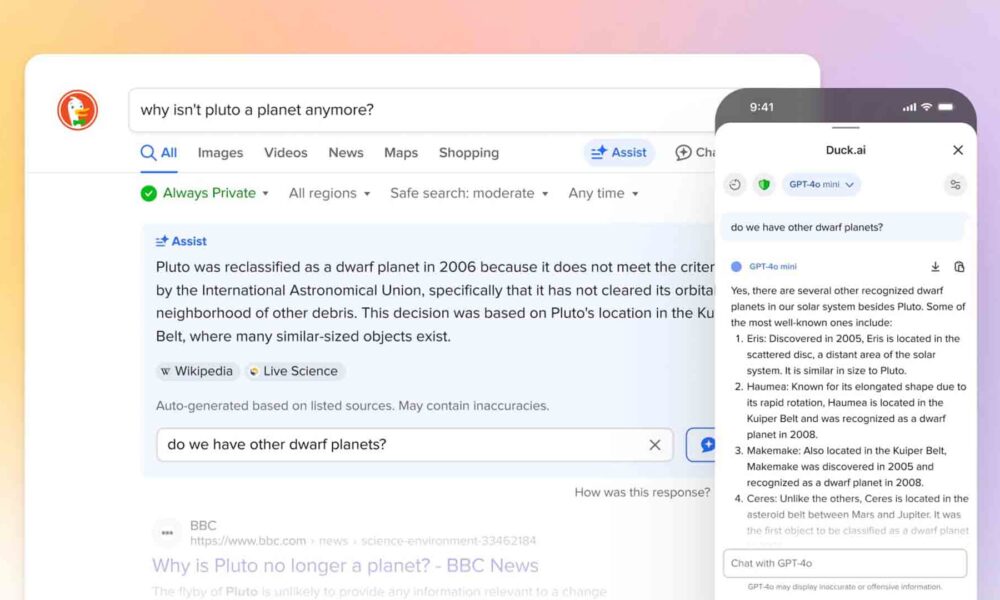Expand the Any time filter
Viewport: 1000px width, 600px height.
point(603,193)
